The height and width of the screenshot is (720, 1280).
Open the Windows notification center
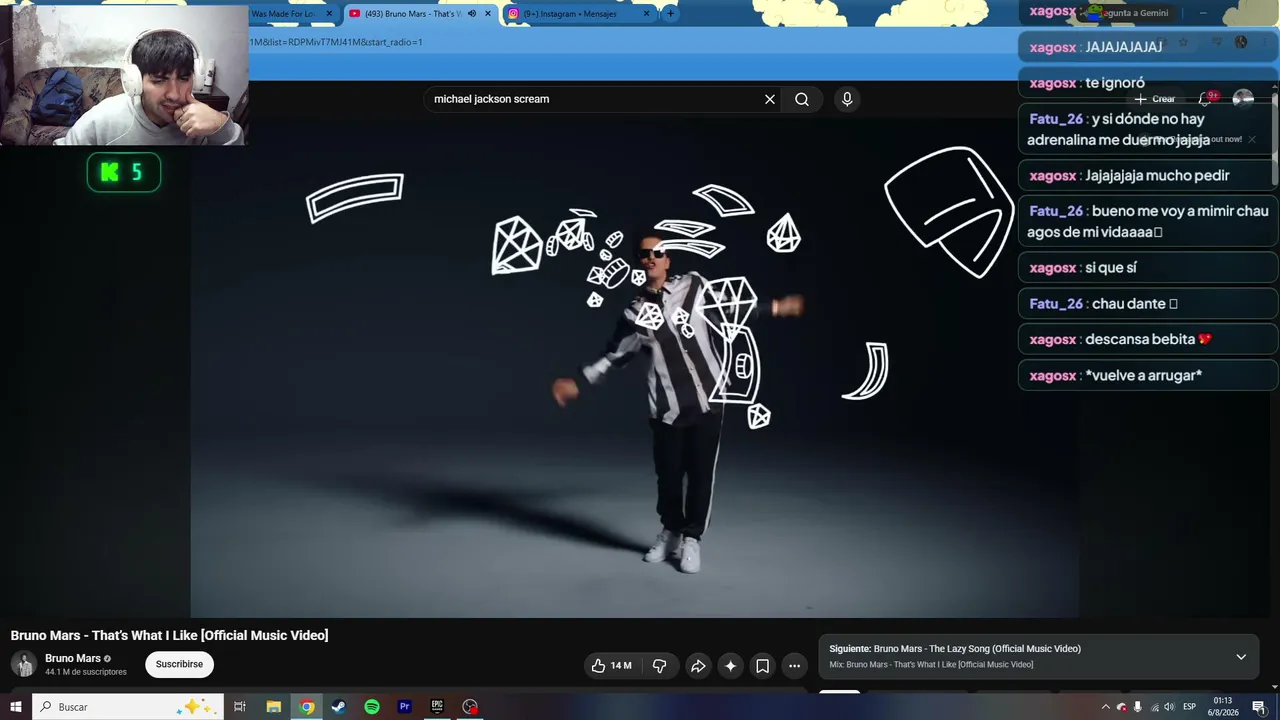click(x=1259, y=707)
